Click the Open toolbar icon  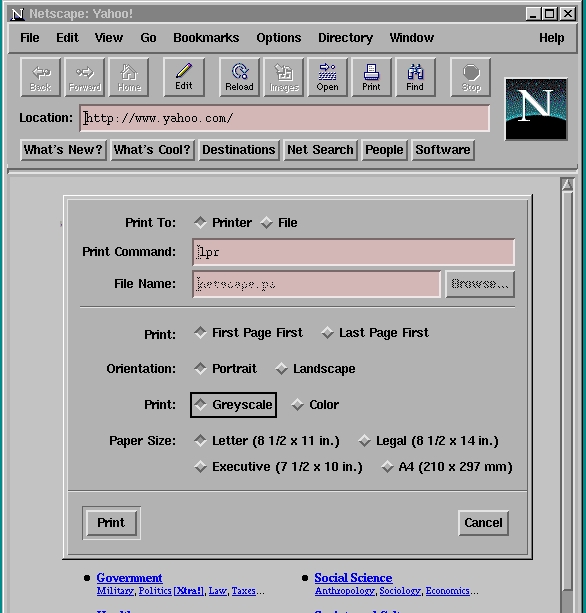pos(327,77)
